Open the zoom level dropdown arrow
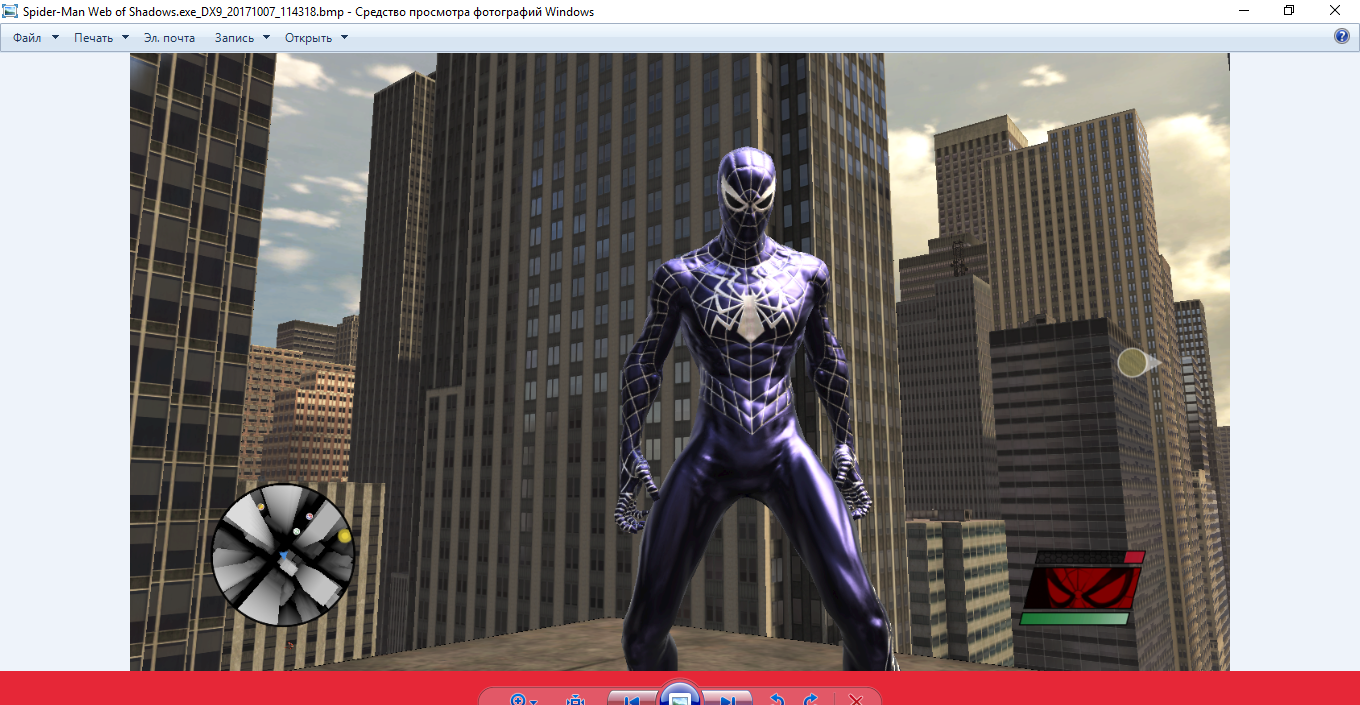 535,701
